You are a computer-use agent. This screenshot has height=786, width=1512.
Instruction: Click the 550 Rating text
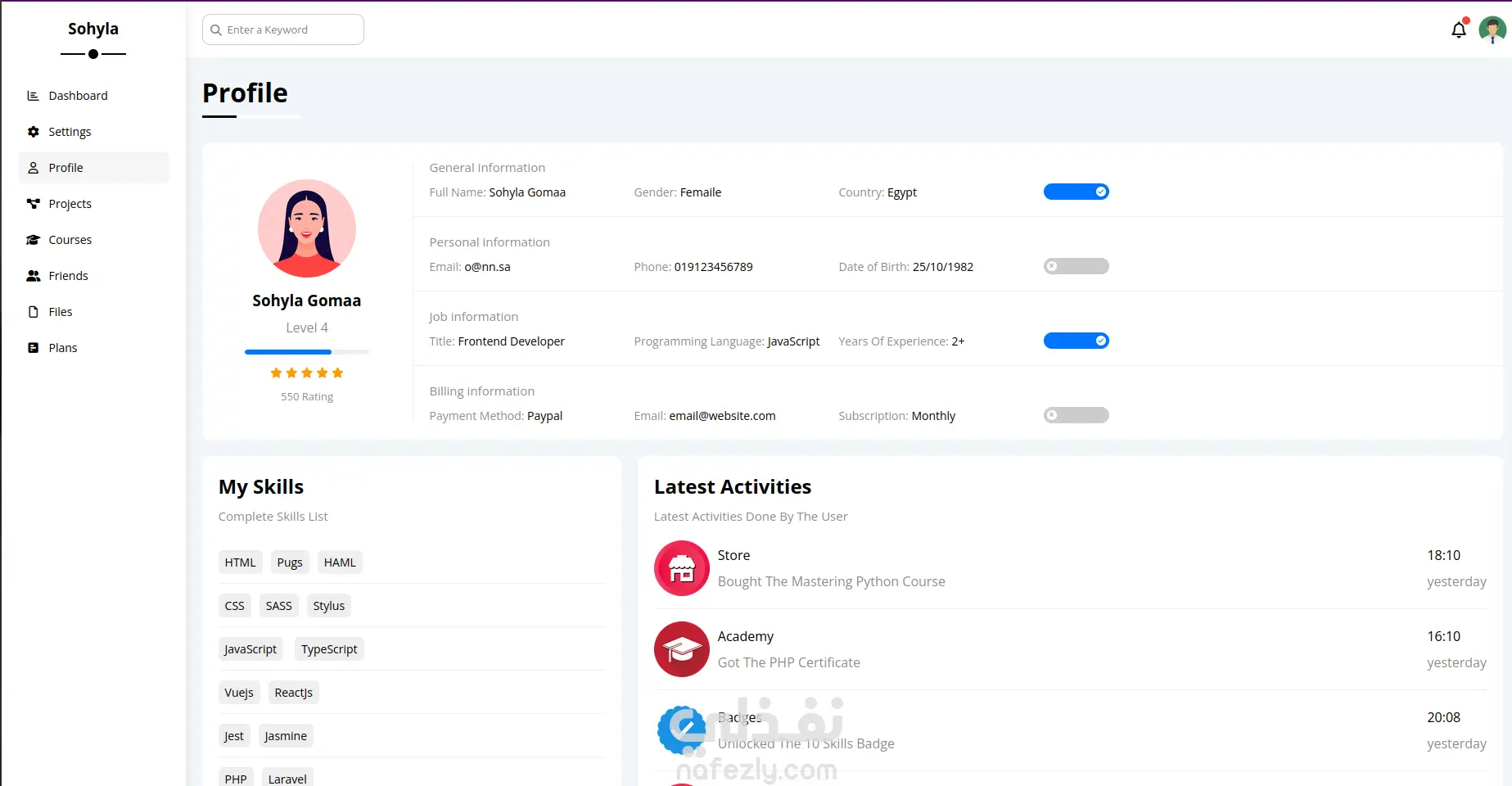[307, 397]
